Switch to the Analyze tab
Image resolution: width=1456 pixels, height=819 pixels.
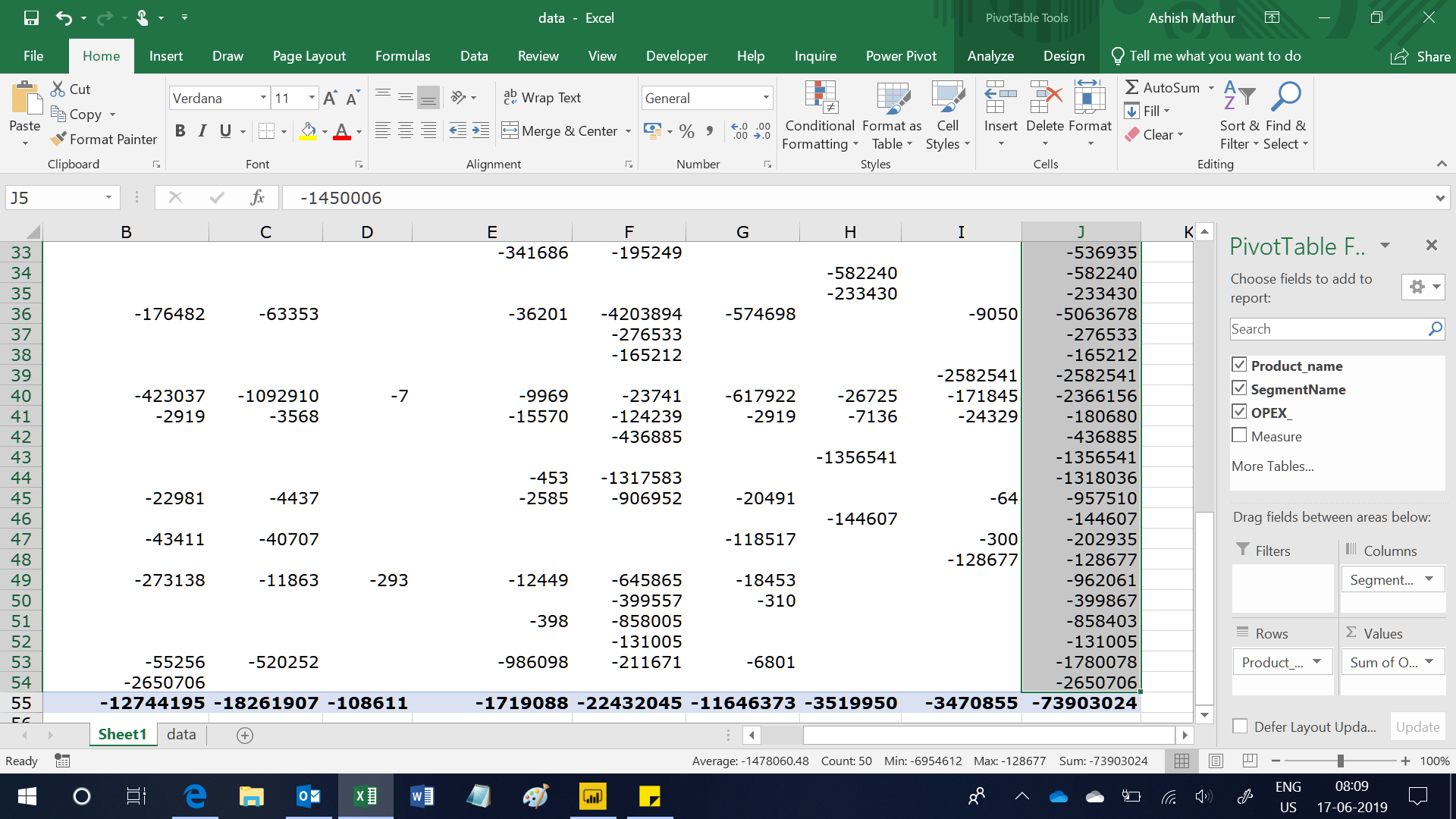[990, 56]
